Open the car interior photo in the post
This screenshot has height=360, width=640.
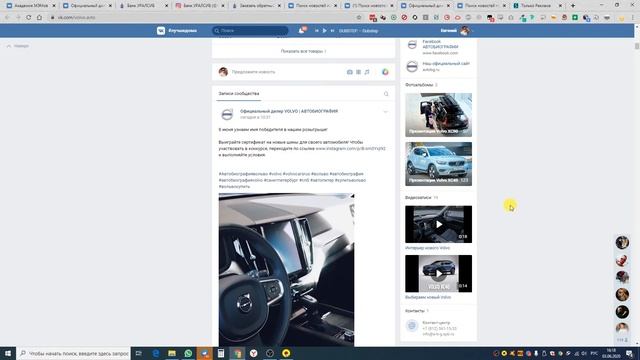[287, 270]
